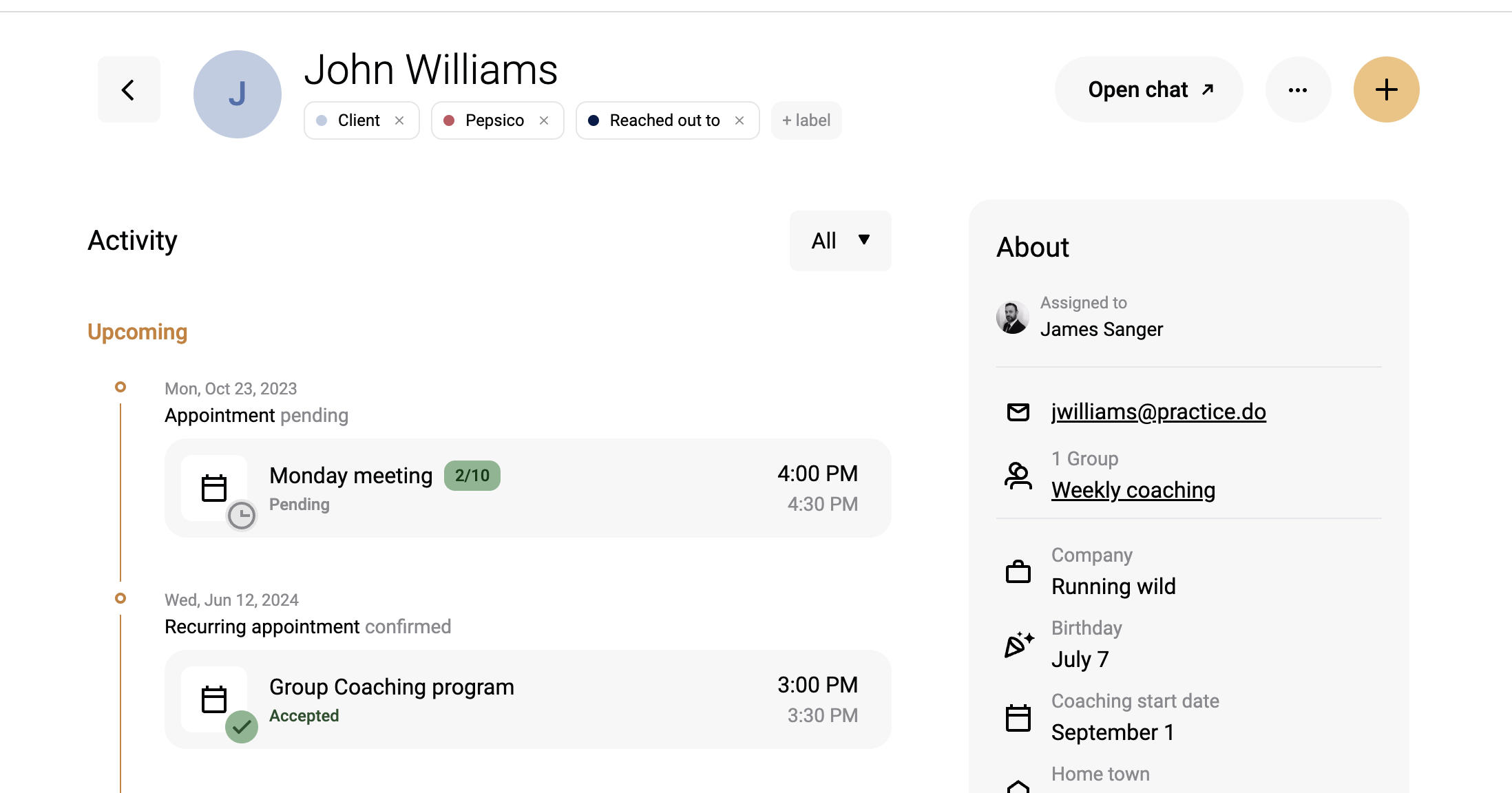This screenshot has width=1512, height=793.
Task: Click the light blue Client color dot
Action: click(322, 120)
